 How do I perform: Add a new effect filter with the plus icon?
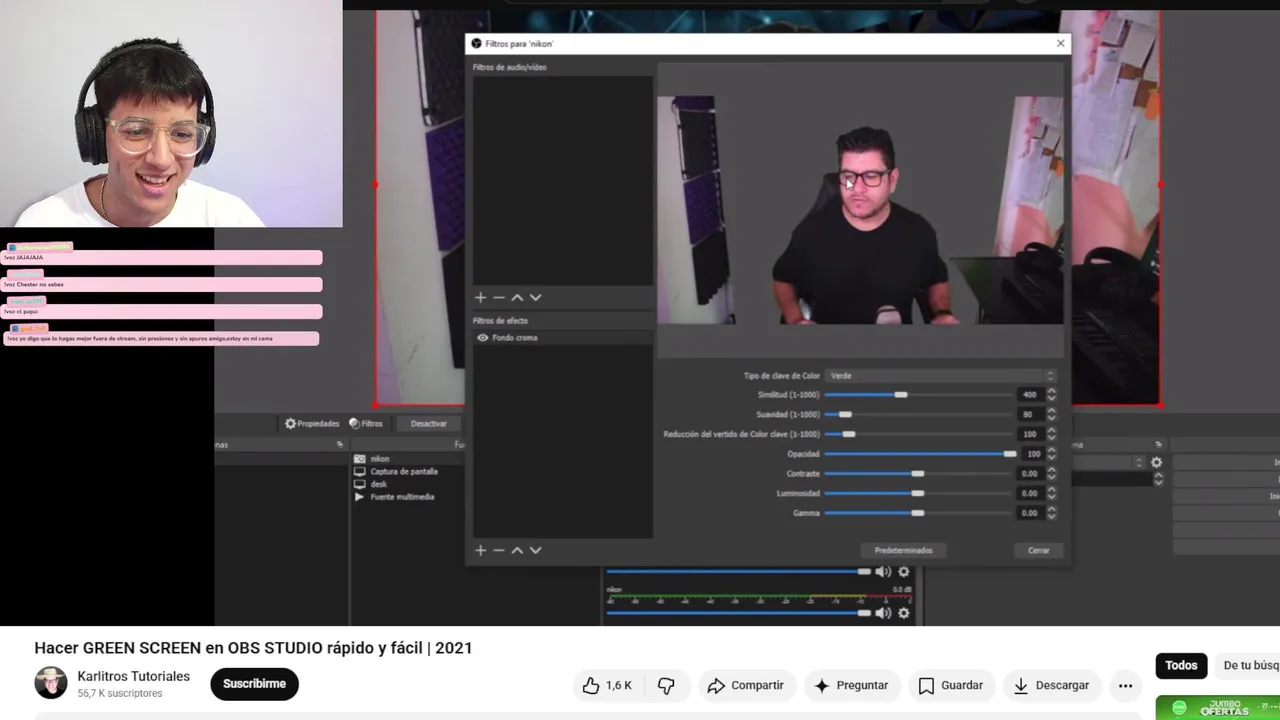(x=480, y=550)
